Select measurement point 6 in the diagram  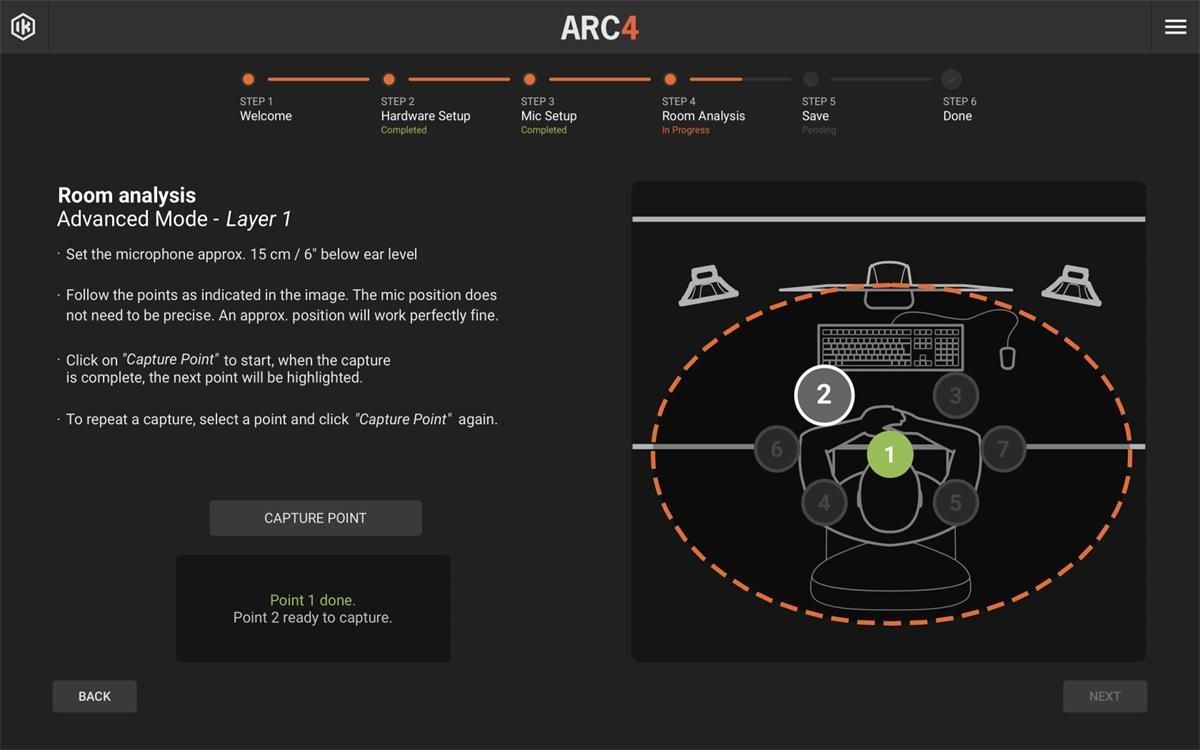[x=776, y=449]
